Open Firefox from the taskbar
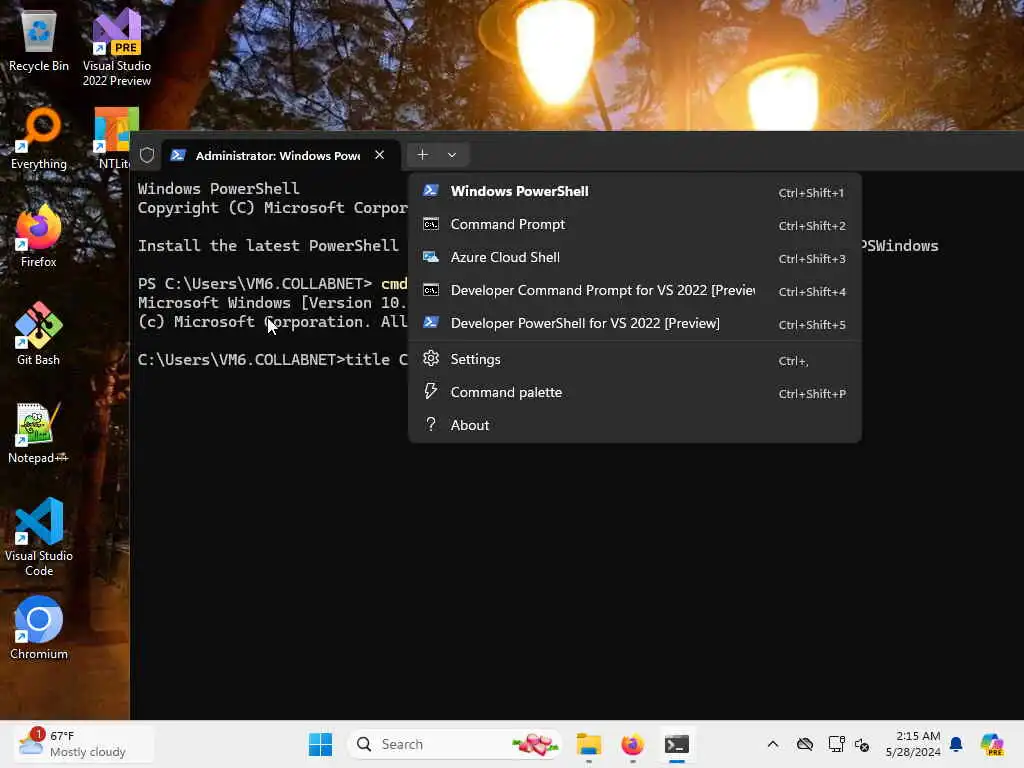The image size is (1024, 768). [632, 744]
